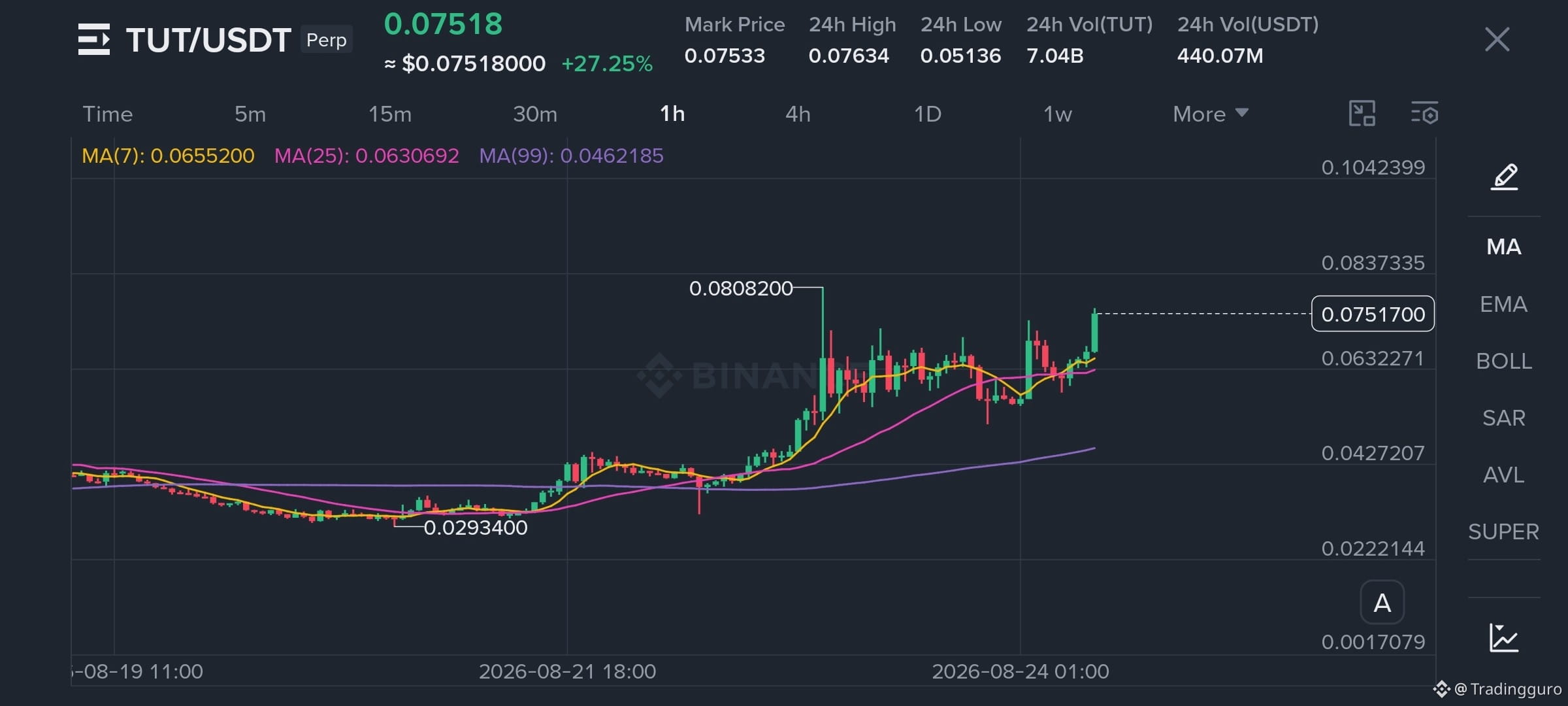Select the 4h timeframe
The height and width of the screenshot is (706, 1568).
point(798,114)
